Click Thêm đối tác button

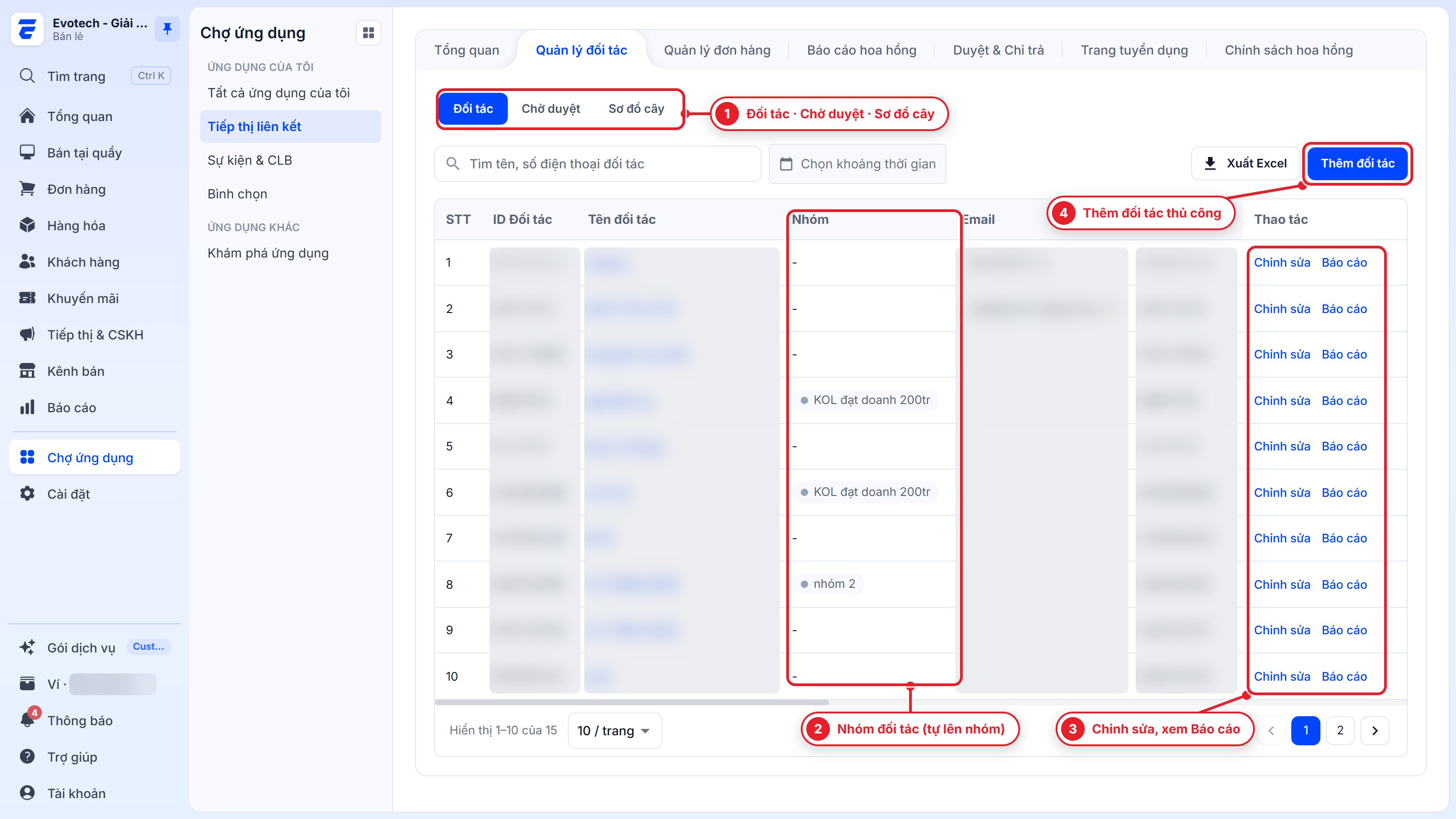click(1357, 163)
